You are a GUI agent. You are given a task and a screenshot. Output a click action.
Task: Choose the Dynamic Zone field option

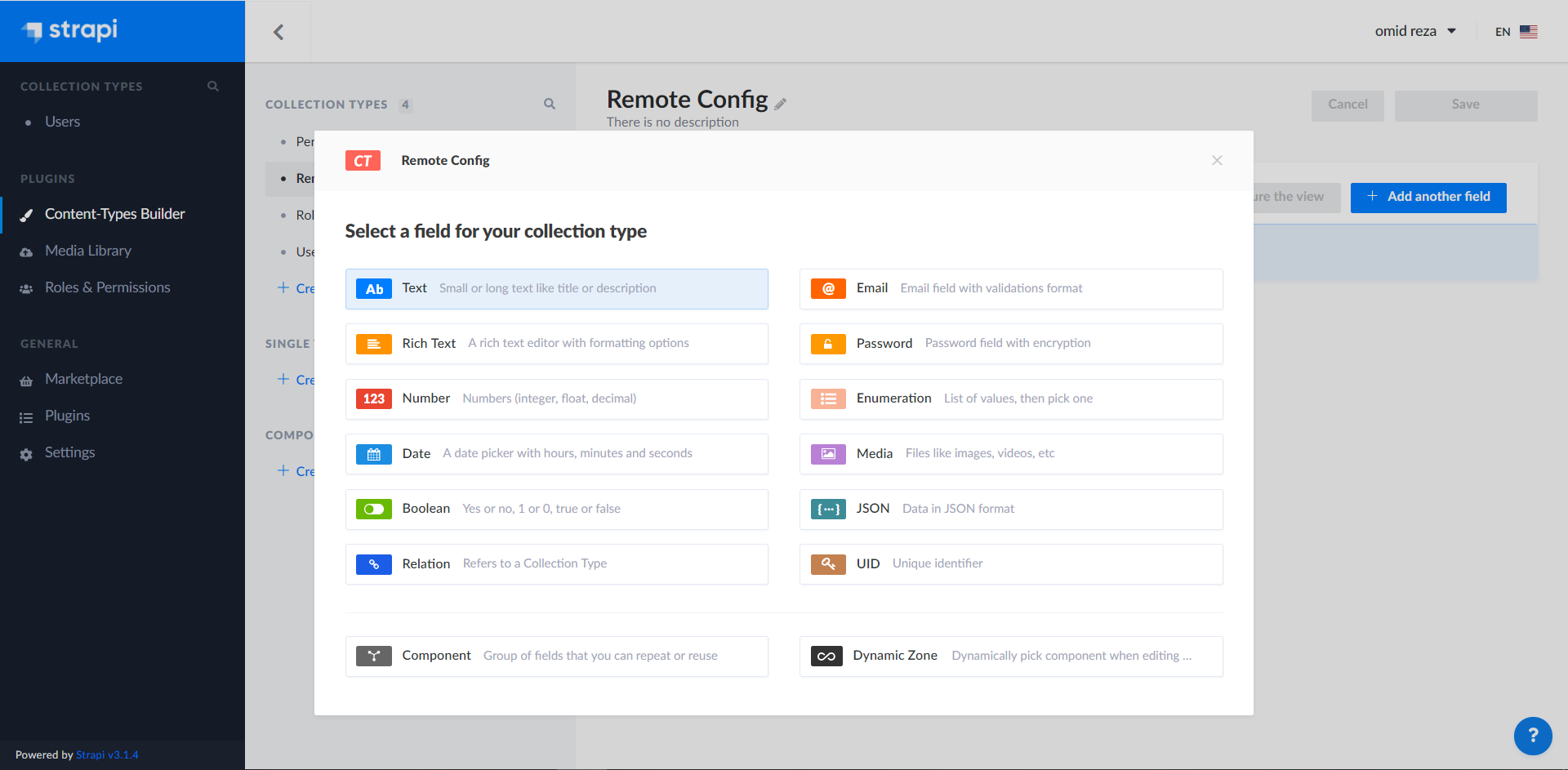pyautogui.click(x=1011, y=657)
